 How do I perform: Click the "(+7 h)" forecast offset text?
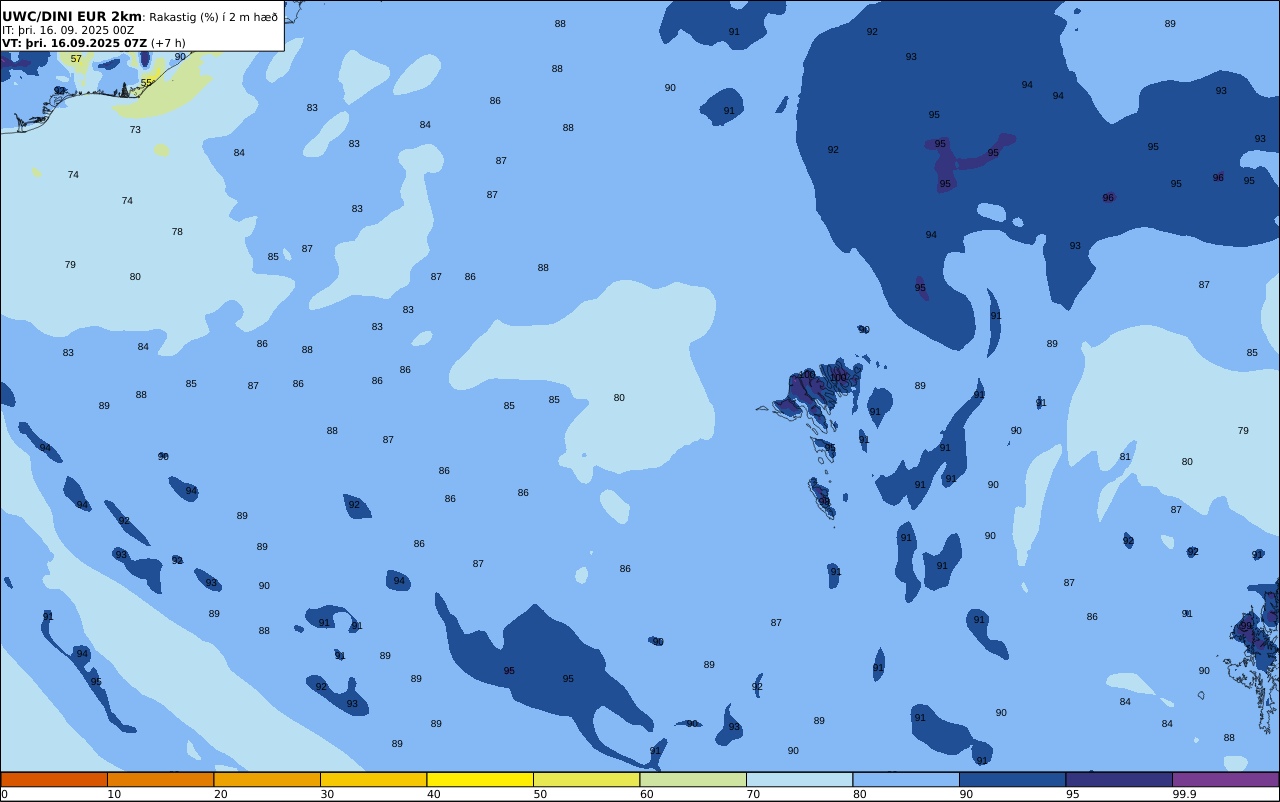click(168, 43)
